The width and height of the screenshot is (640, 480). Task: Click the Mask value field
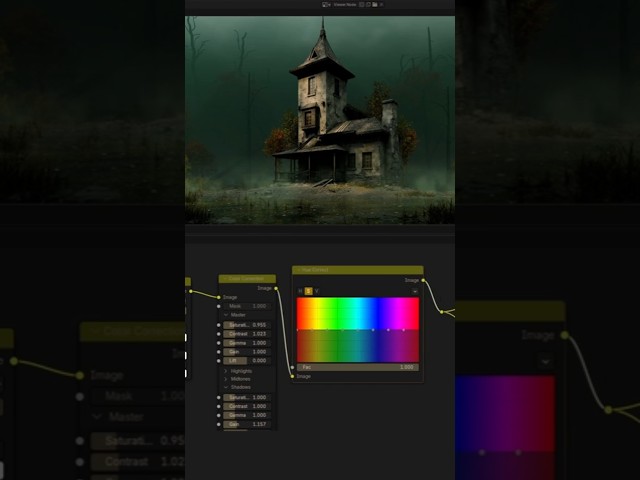(x=247, y=306)
